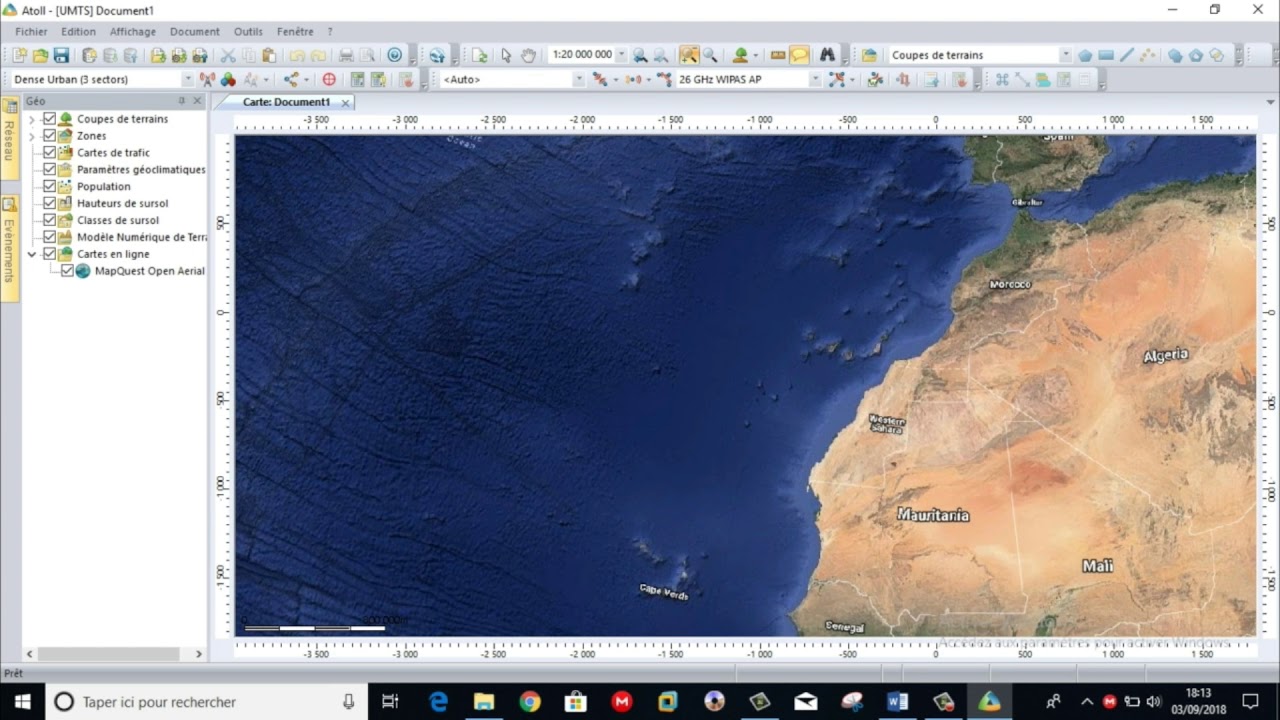This screenshot has width=1280, height=720.
Task: Click the new transmitter antenna icon
Action: [208, 79]
